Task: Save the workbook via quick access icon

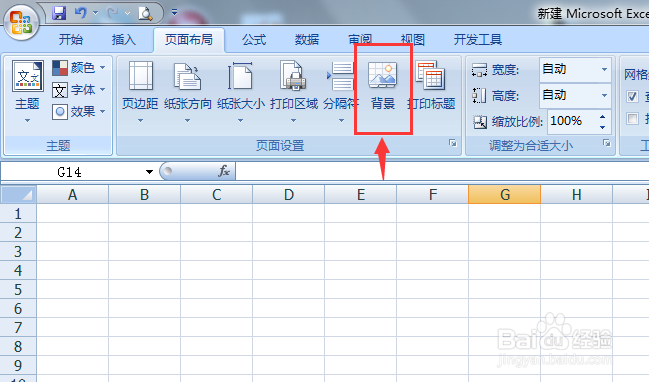Action: pyautogui.click(x=59, y=13)
